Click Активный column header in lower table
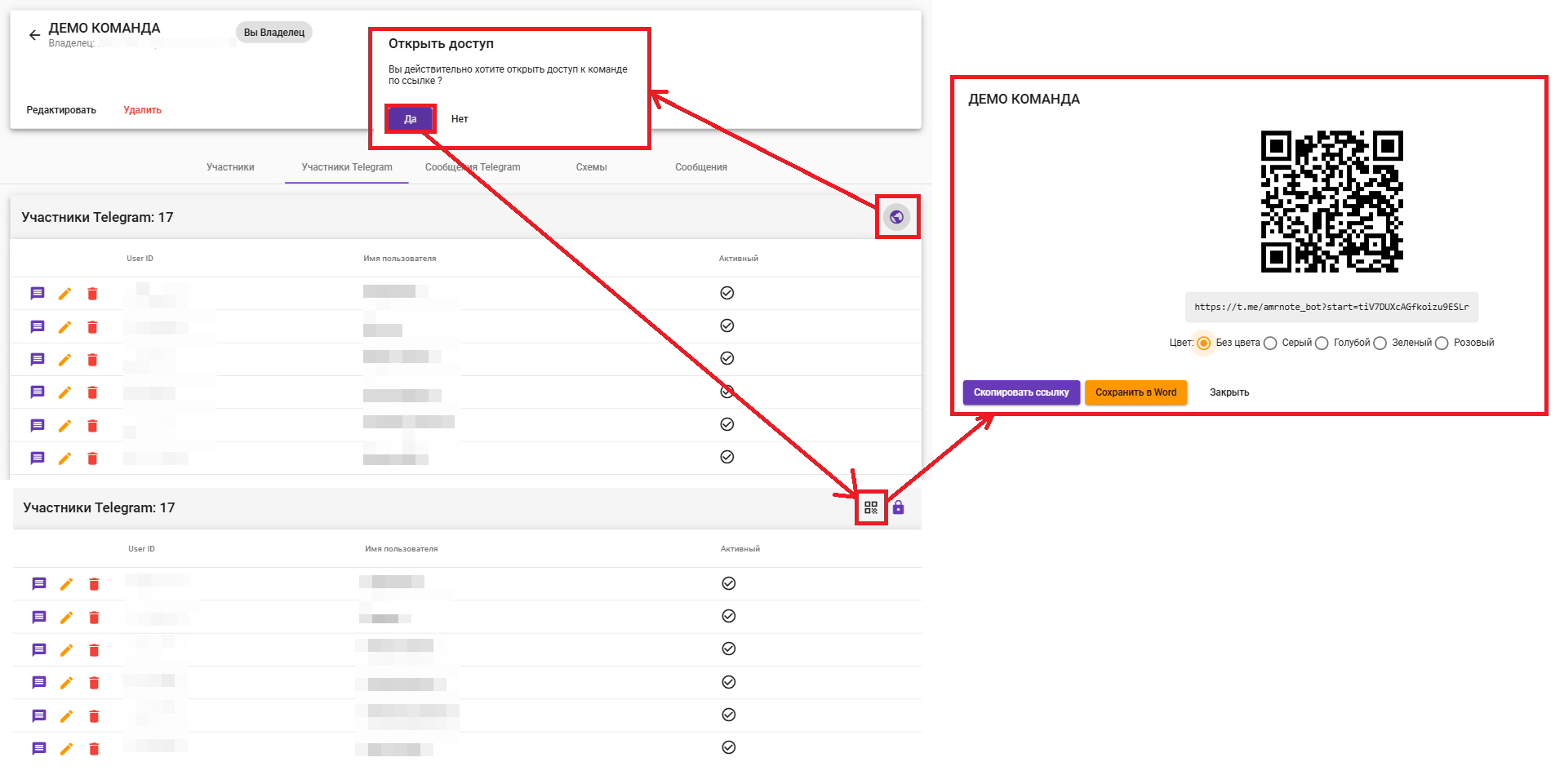The height and width of the screenshot is (784, 1564). click(x=740, y=549)
